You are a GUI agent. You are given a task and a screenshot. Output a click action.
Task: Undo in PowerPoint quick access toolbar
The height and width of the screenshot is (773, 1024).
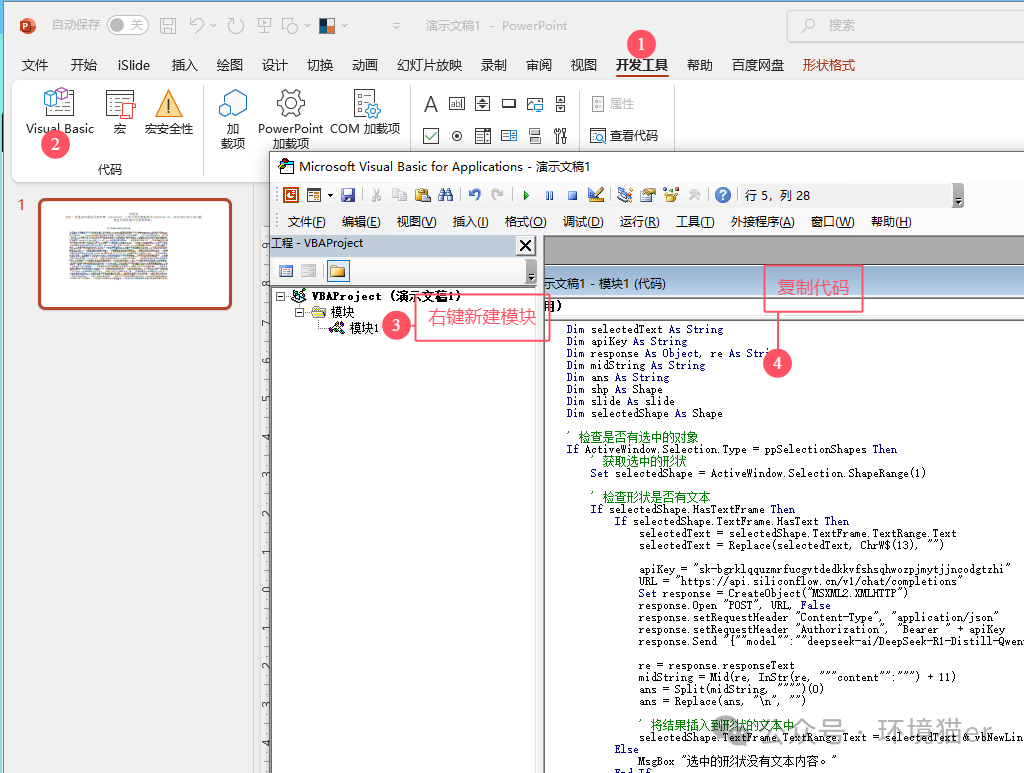point(197,25)
